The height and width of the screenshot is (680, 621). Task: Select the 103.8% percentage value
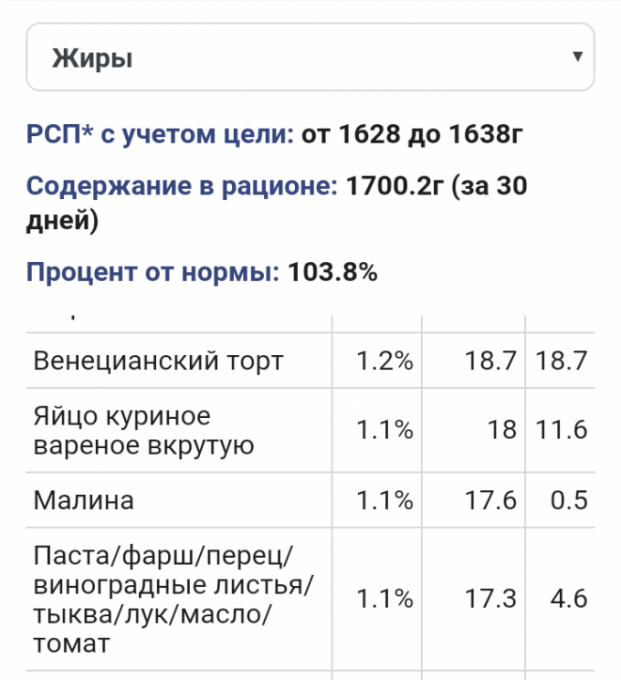click(333, 272)
